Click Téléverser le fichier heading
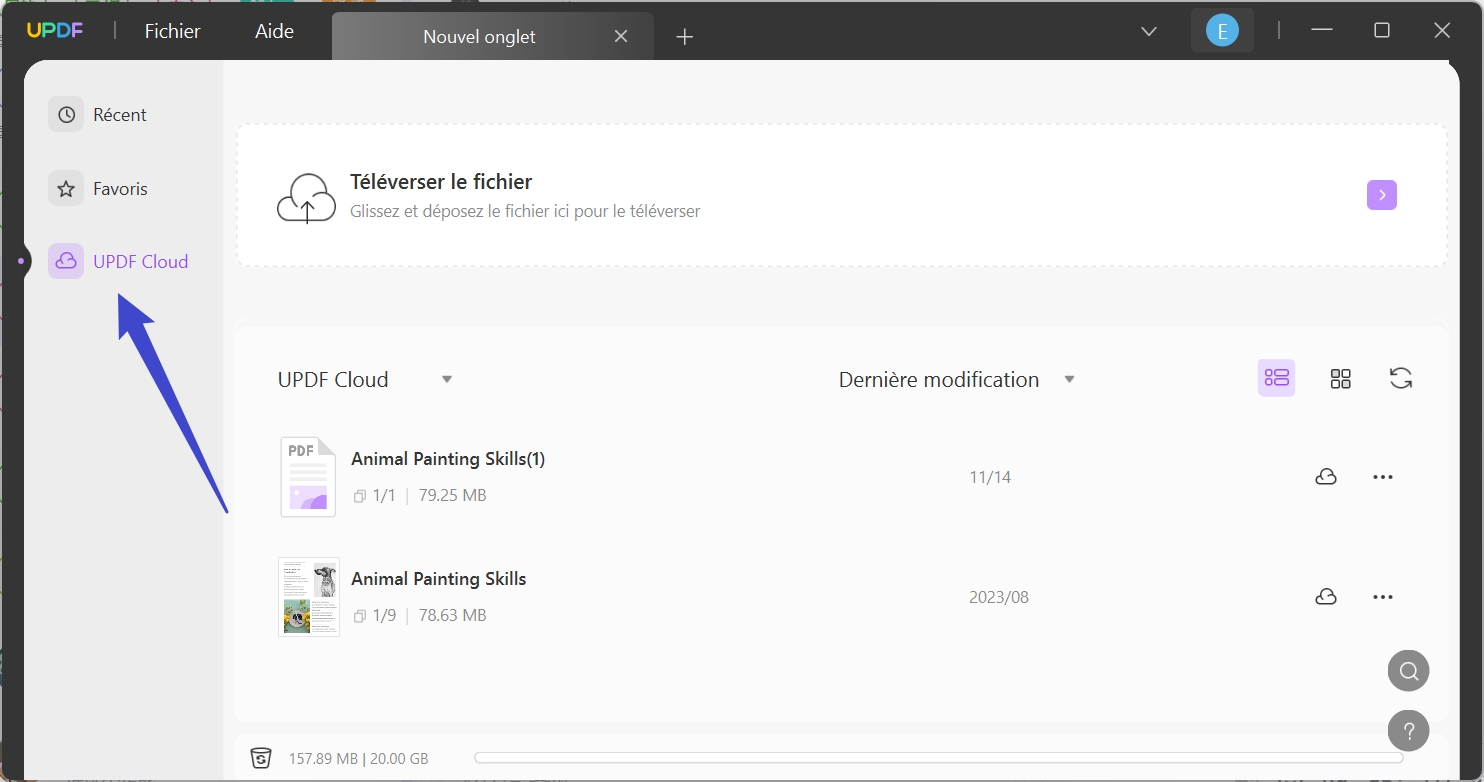This screenshot has height=782, width=1484. point(441,182)
